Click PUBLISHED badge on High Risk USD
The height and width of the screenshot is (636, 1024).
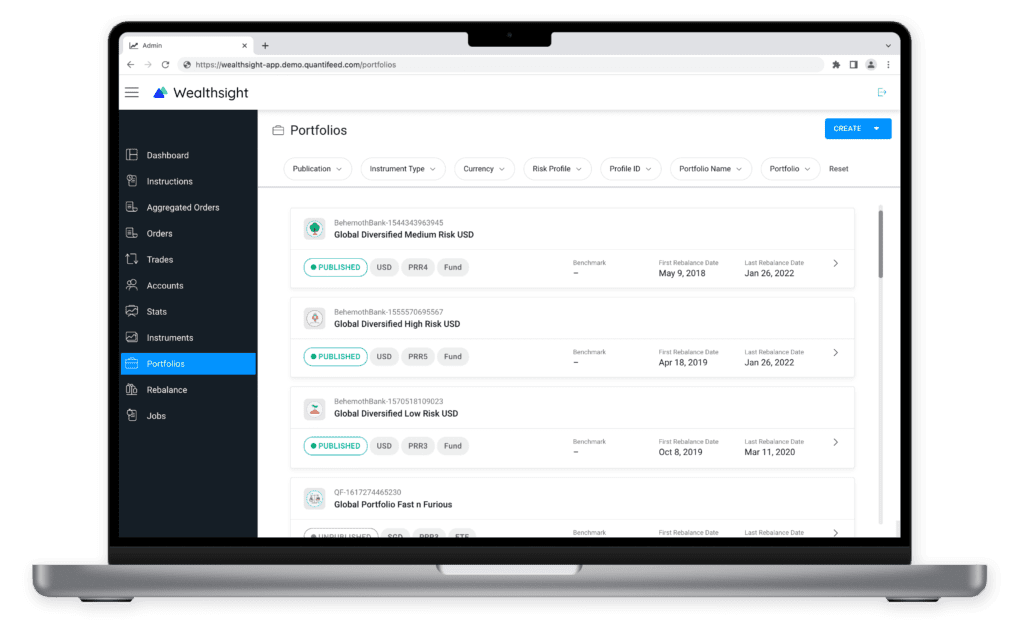pyautogui.click(x=336, y=357)
